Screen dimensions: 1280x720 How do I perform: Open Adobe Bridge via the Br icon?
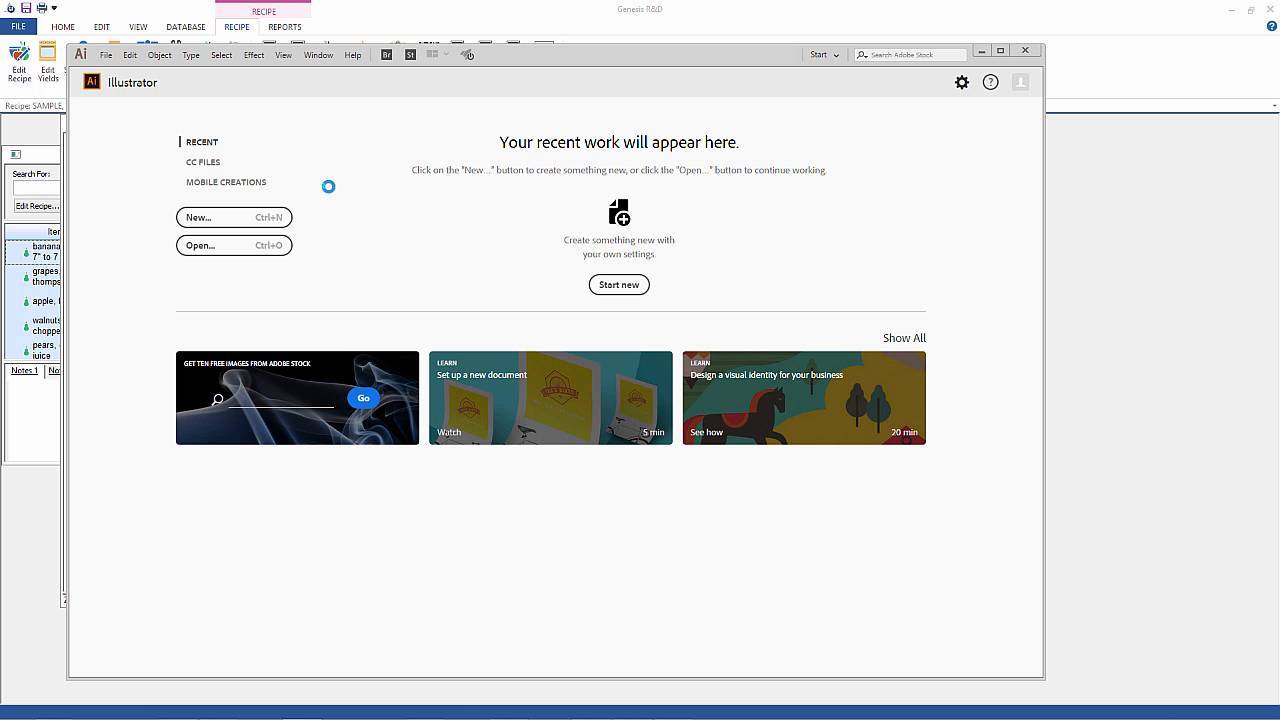(386, 55)
